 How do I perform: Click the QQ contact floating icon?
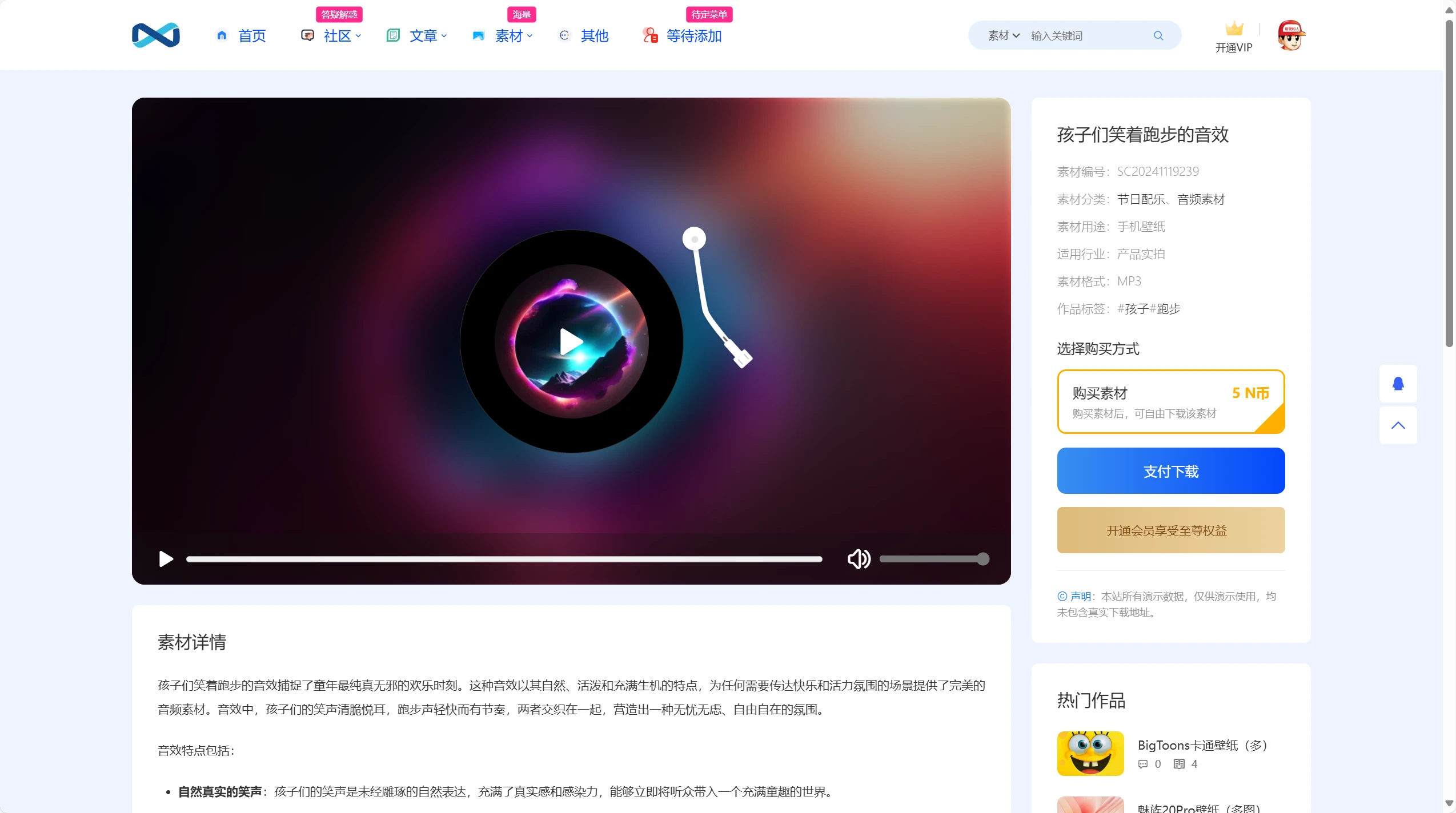tap(1398, 384)
